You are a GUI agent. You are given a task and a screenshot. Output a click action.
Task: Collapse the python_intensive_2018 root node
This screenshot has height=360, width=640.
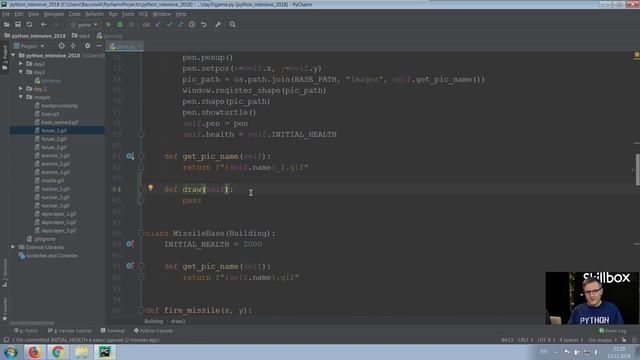[x=13, y=55]
